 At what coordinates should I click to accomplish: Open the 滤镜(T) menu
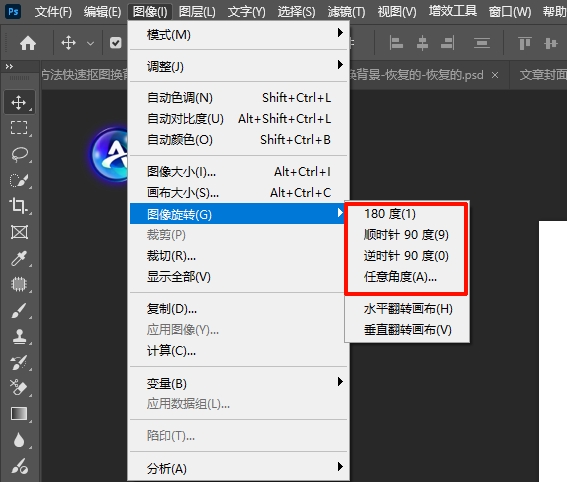pyautogui.click(x=346, y=12)
